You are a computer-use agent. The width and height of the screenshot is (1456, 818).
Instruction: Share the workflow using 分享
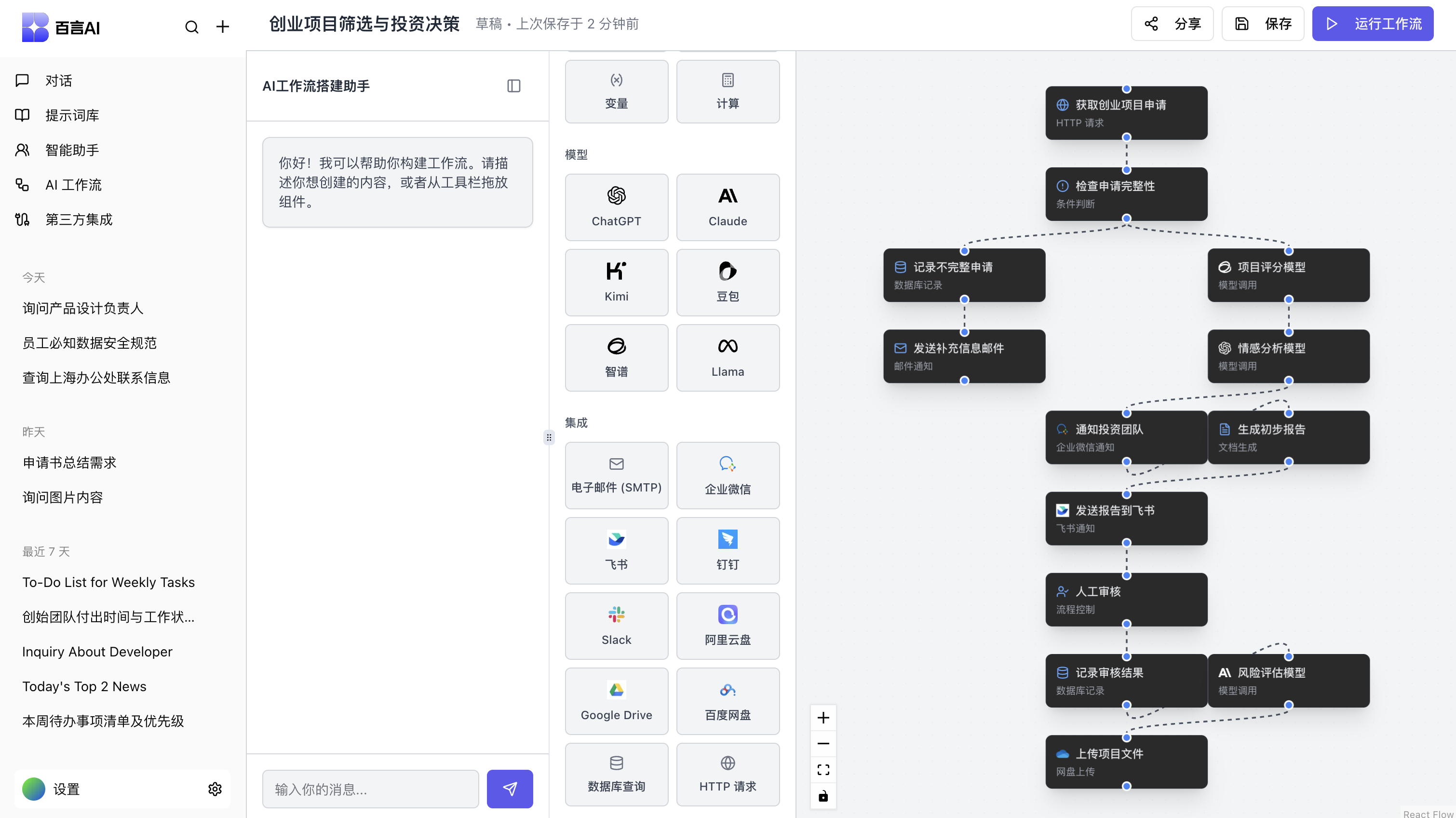[1172, 24]
